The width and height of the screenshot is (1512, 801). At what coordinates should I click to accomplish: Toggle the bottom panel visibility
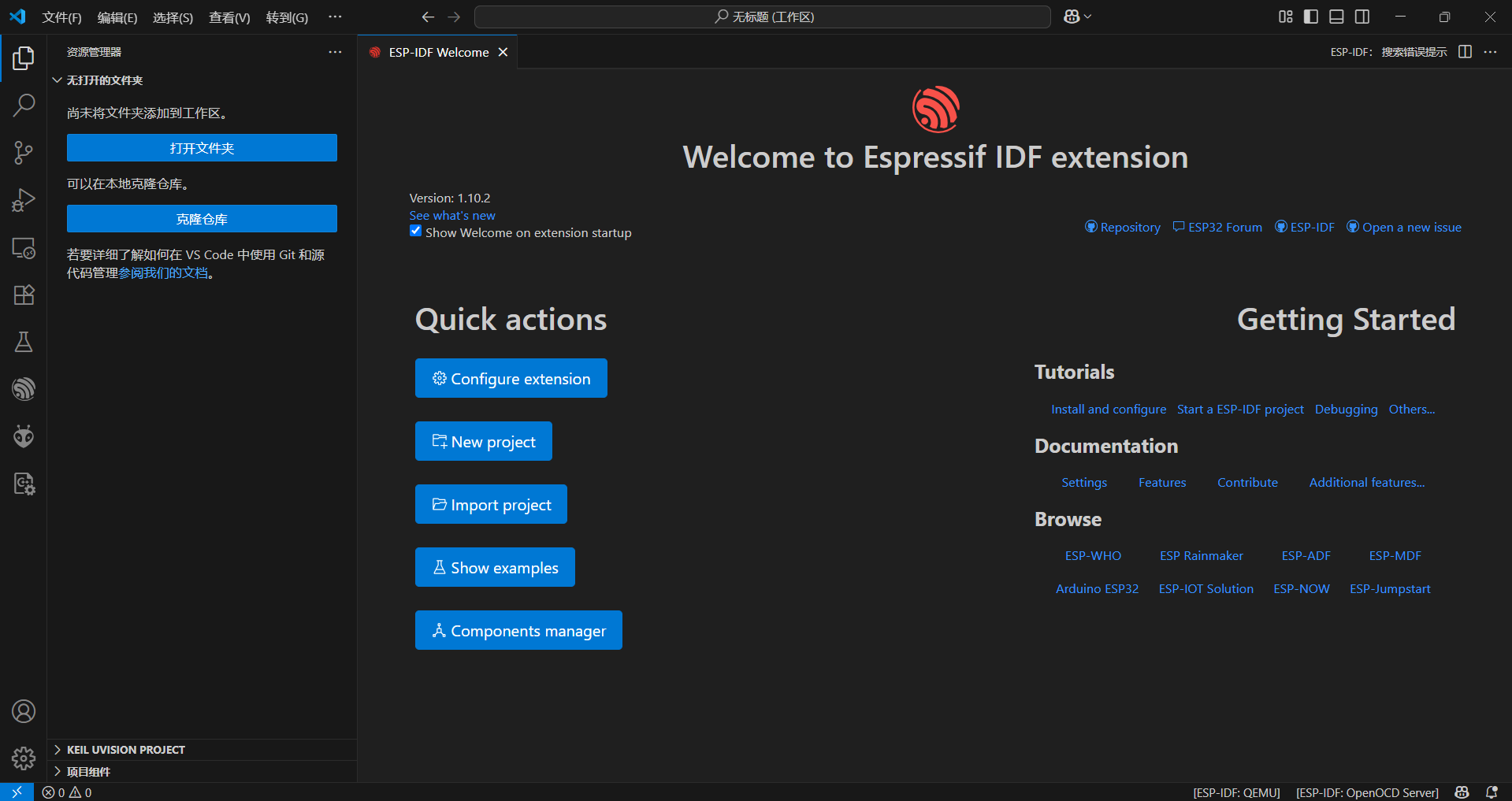coord(1336,17)
